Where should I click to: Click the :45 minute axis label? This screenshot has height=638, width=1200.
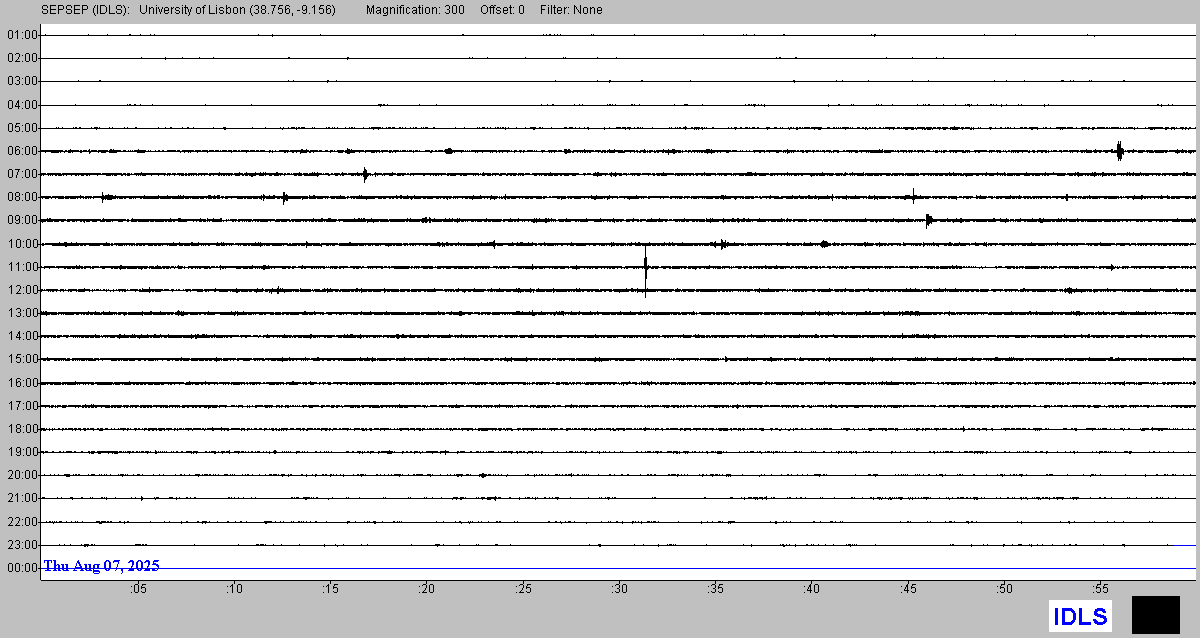pos(908,590)
